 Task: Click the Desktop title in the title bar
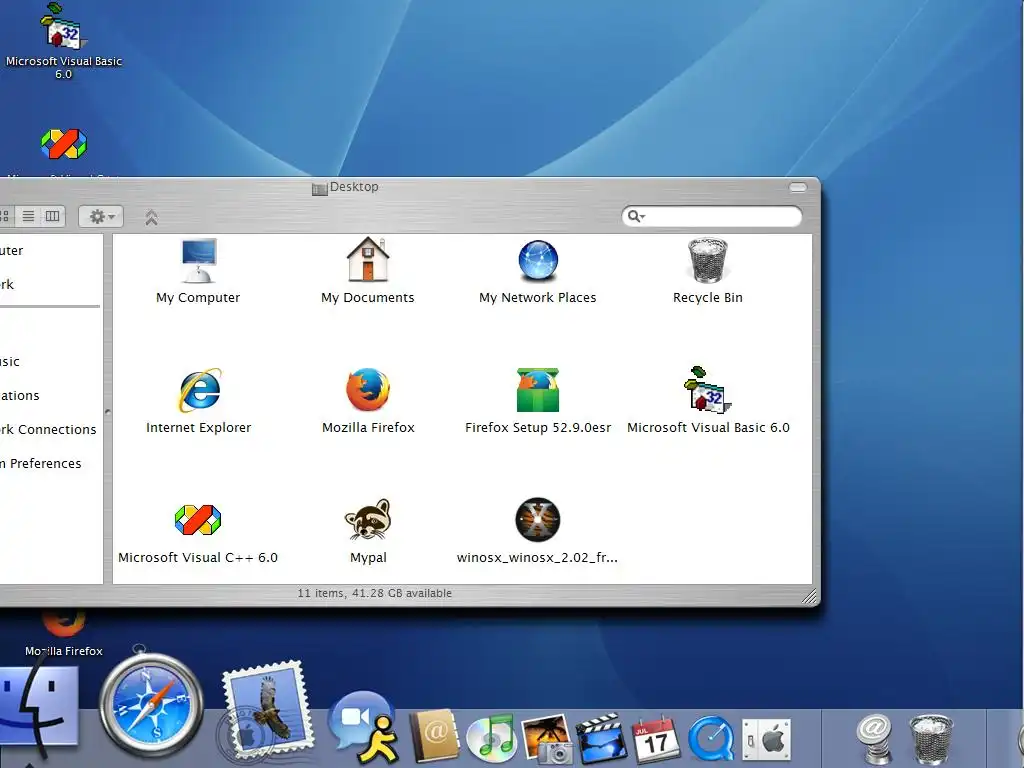tap(354, 187)
